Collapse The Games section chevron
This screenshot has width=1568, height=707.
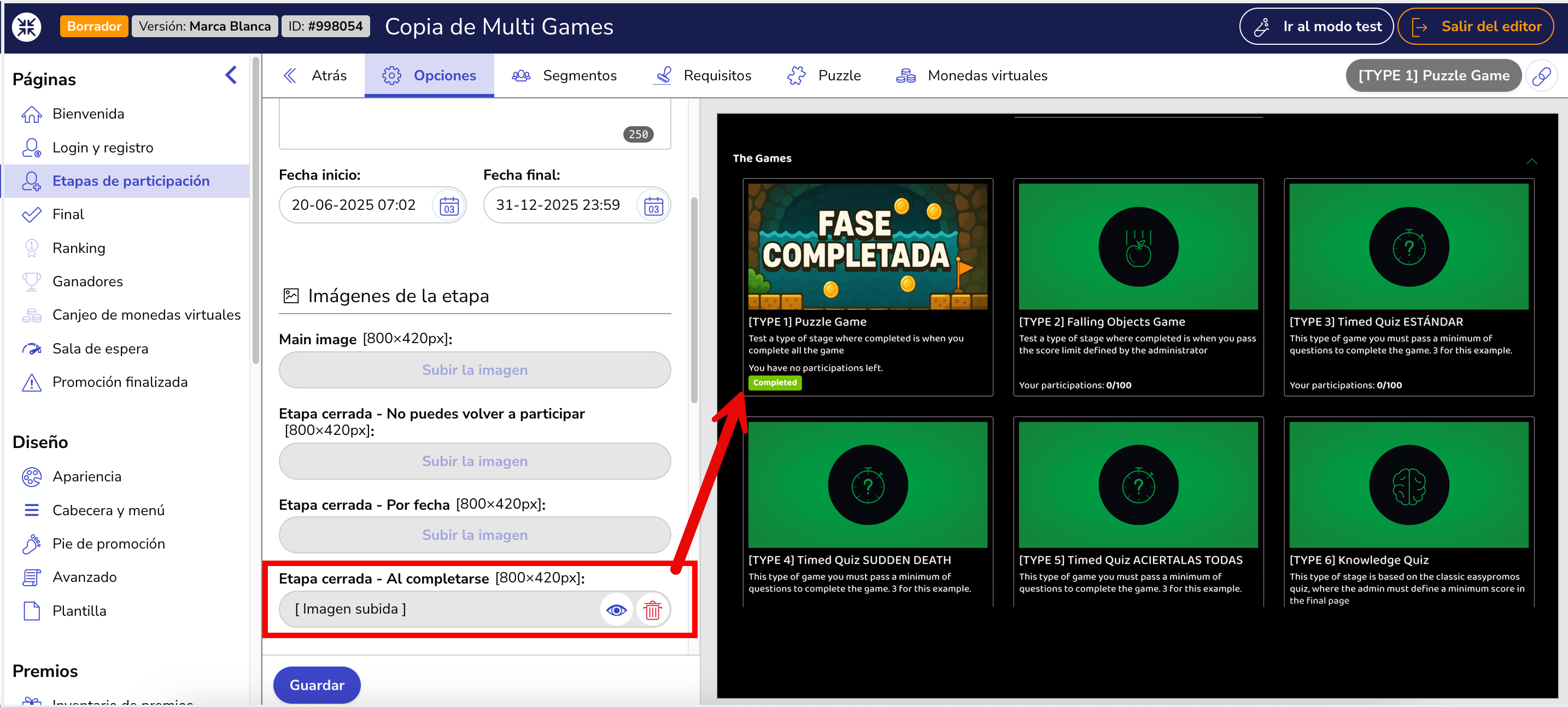(x=1531, y=161)
